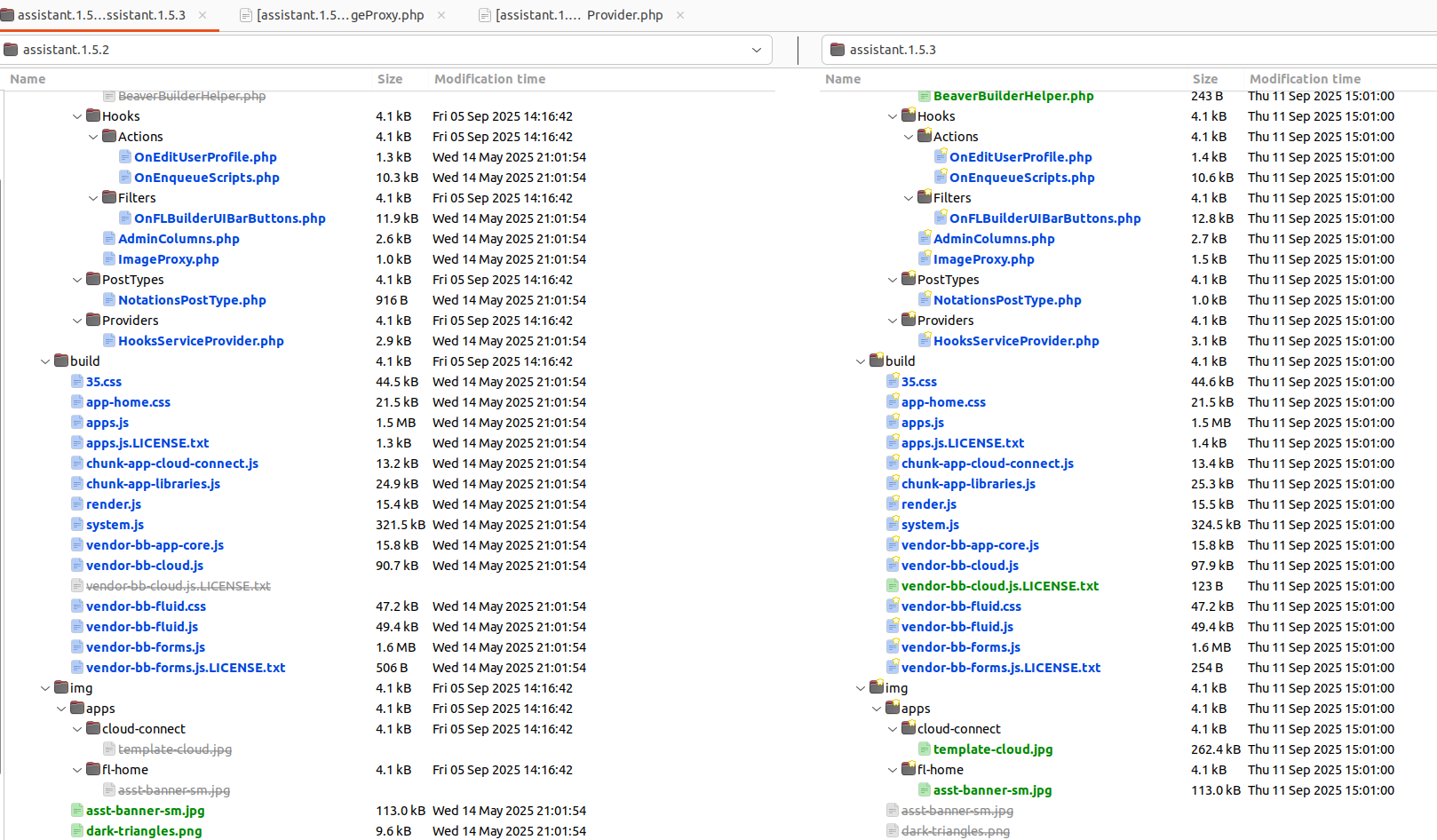1437x840 pixels.
Task: Sort assistant.1.5.3 pane by Modification time
Action: click(1304, 79)
